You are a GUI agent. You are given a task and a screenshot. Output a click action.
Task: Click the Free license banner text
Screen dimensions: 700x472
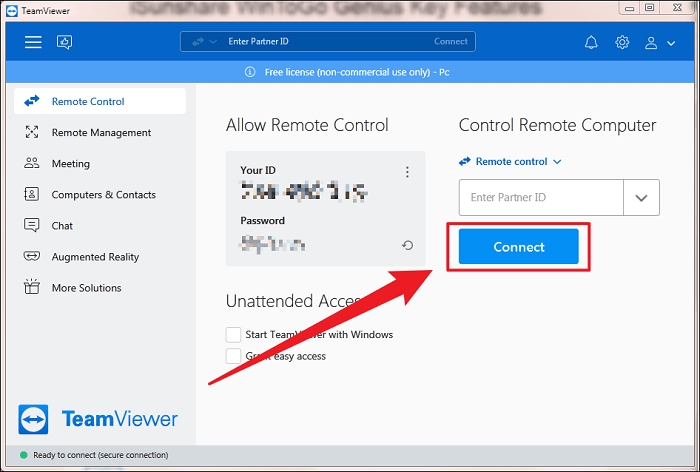tap(357, 72)
